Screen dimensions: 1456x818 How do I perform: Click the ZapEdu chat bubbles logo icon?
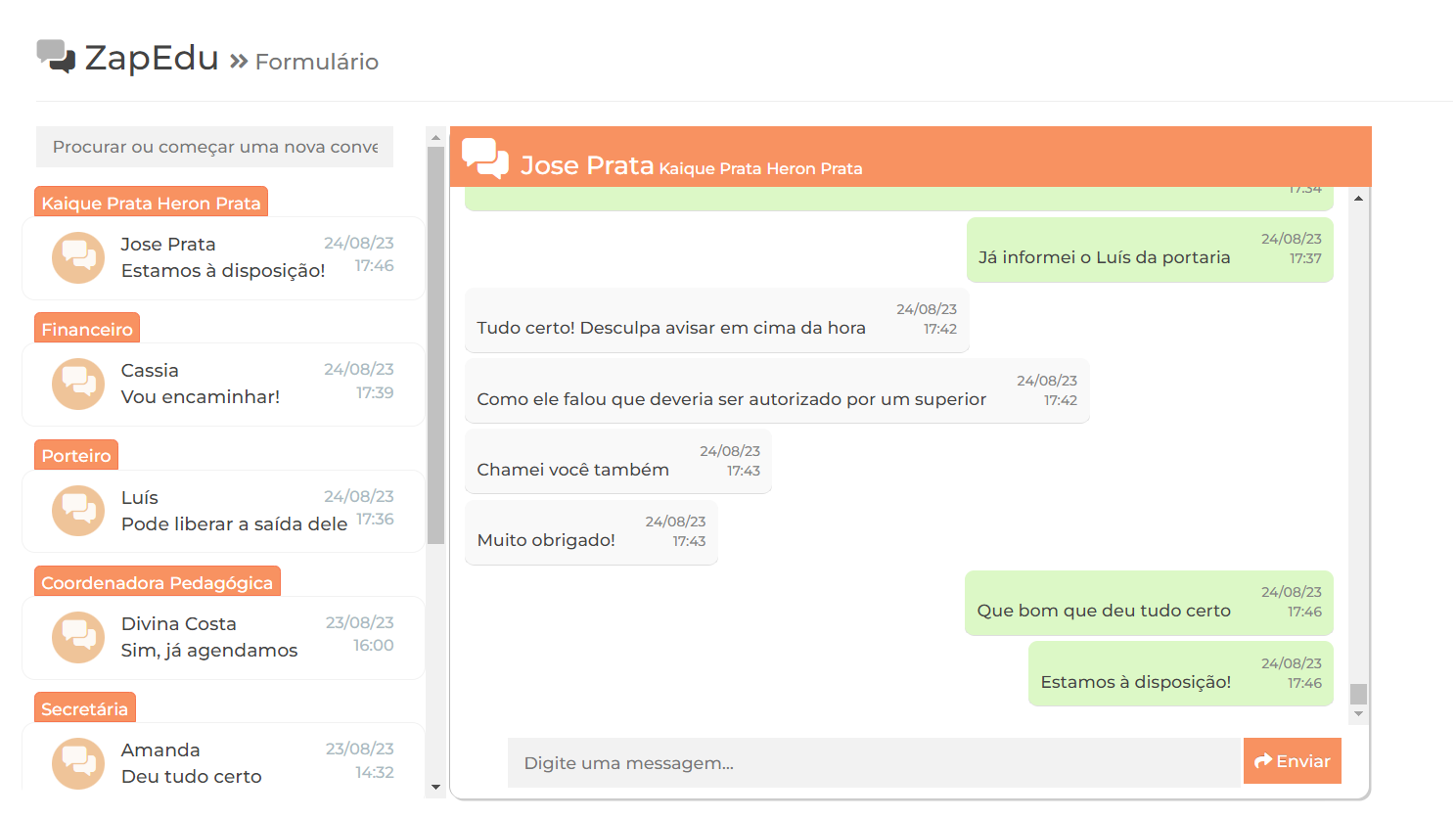56,57
